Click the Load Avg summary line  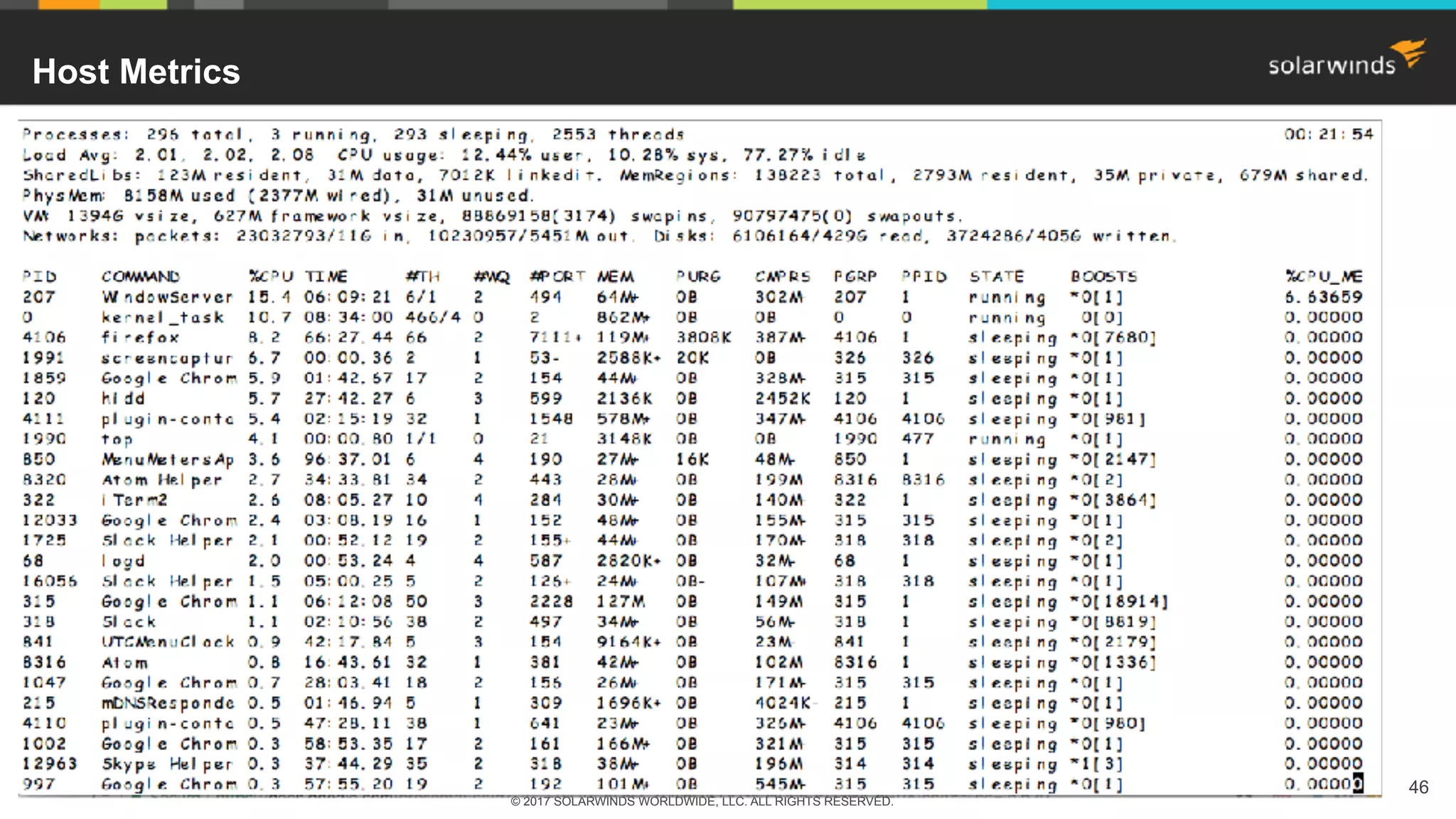tap(444, 155)
